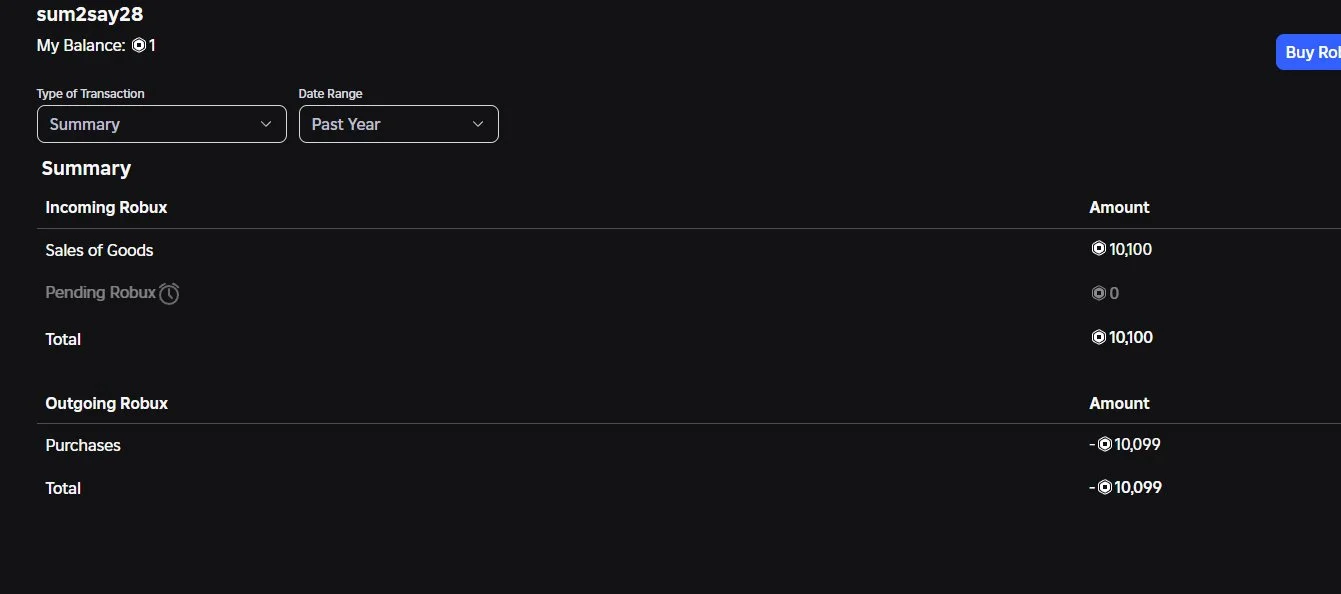Click Robux icon in Purchases amount
The width and height of the screenshot is (1341, 594).
coord(1105,444)
